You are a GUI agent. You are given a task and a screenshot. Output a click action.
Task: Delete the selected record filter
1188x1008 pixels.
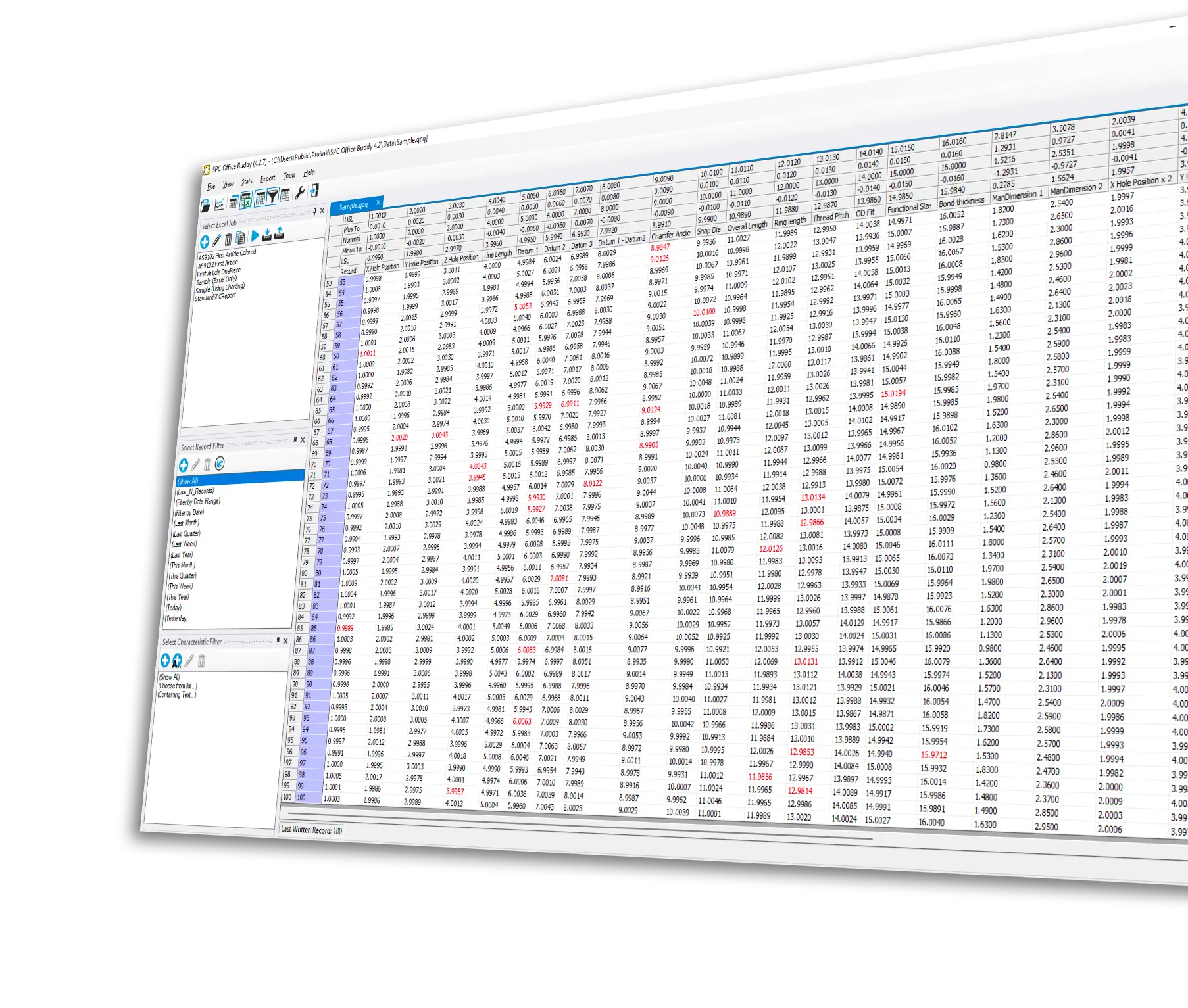coord(207,464)
